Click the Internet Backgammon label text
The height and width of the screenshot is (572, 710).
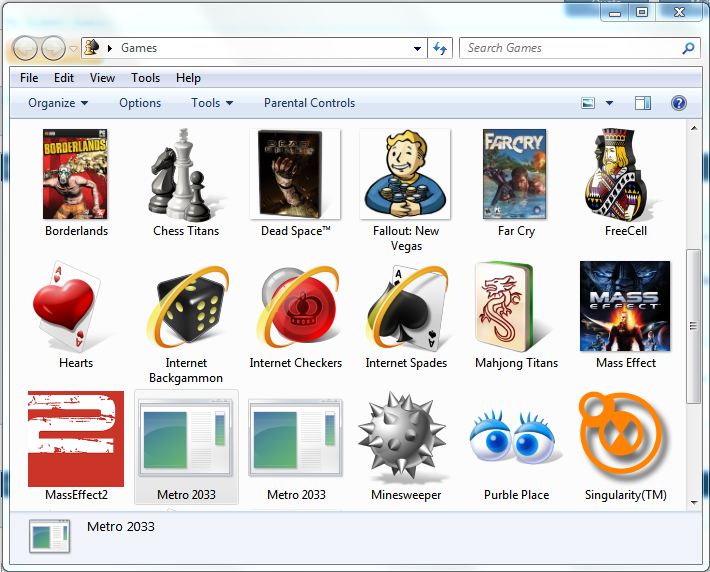coord(186,370)
